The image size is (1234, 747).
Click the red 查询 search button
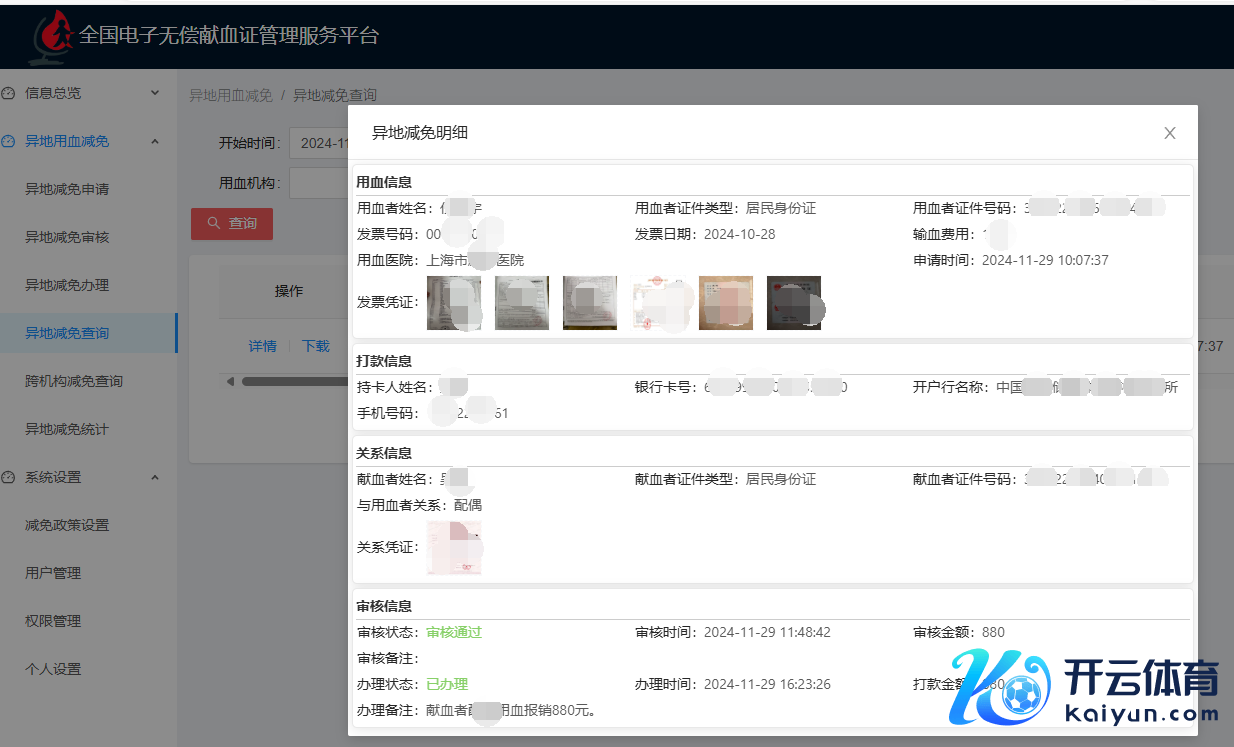point(231,223)
